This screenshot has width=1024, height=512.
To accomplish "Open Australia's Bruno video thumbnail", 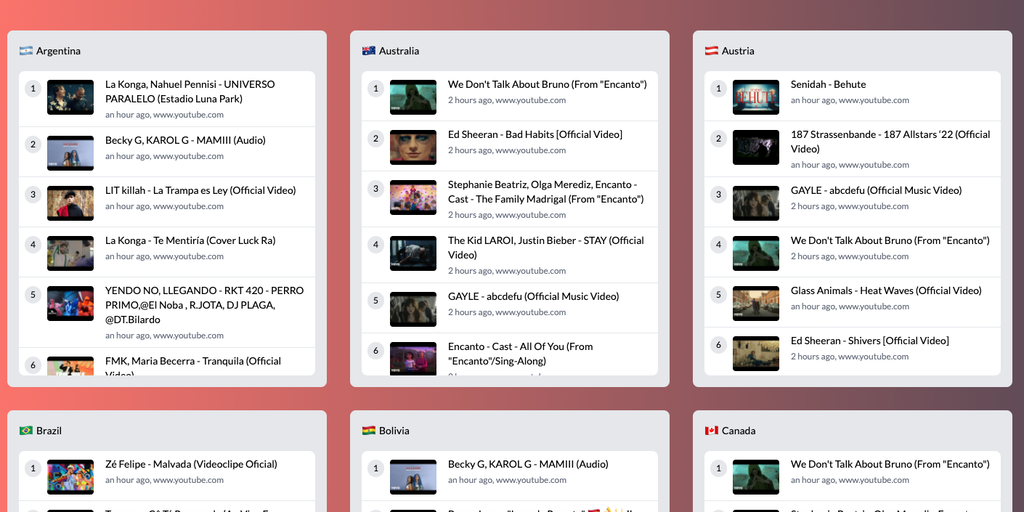I will click(413, 97).
